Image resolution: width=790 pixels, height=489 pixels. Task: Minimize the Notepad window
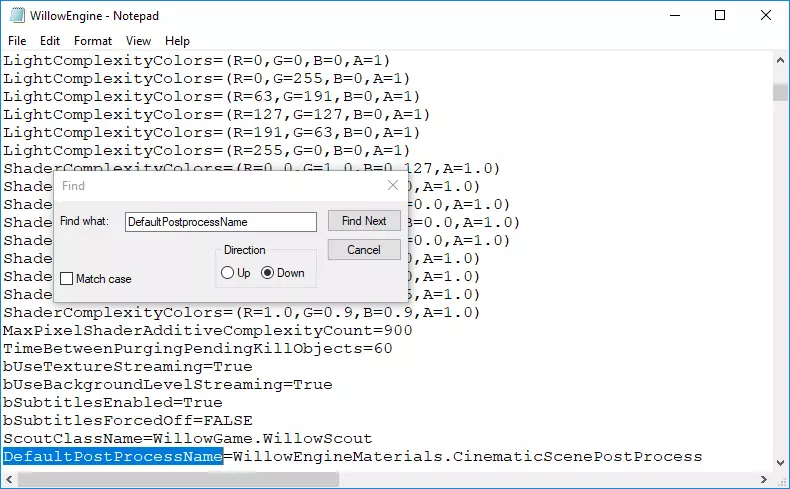[675, 16]
